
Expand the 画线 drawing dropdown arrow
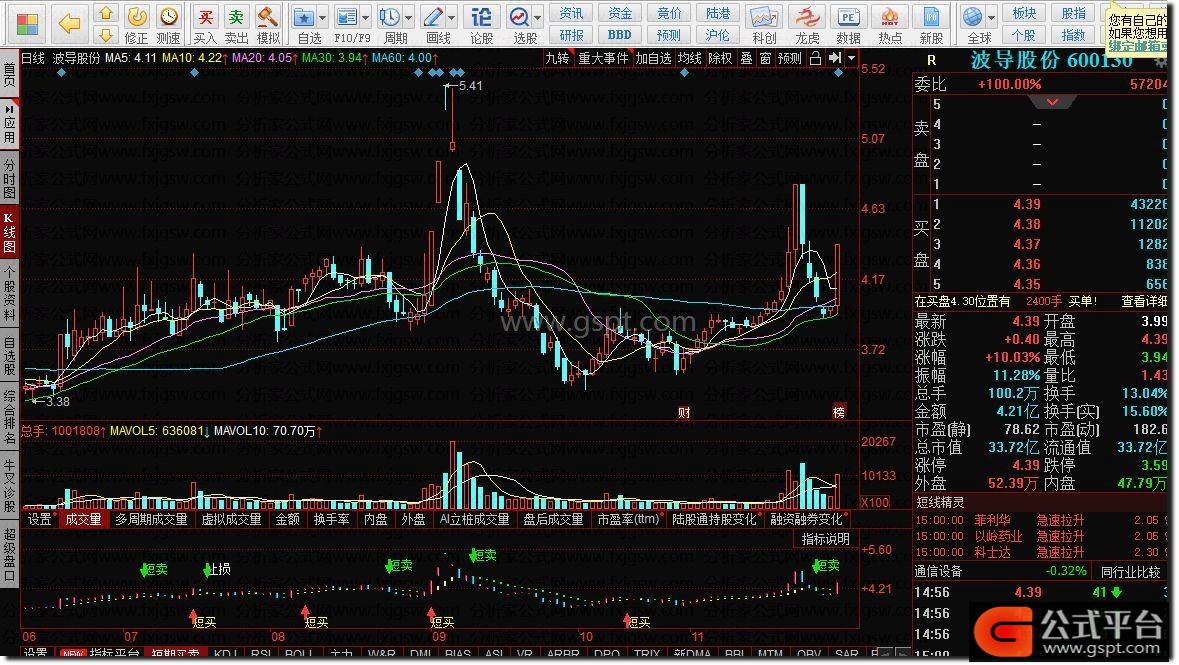tap(451, 17)
